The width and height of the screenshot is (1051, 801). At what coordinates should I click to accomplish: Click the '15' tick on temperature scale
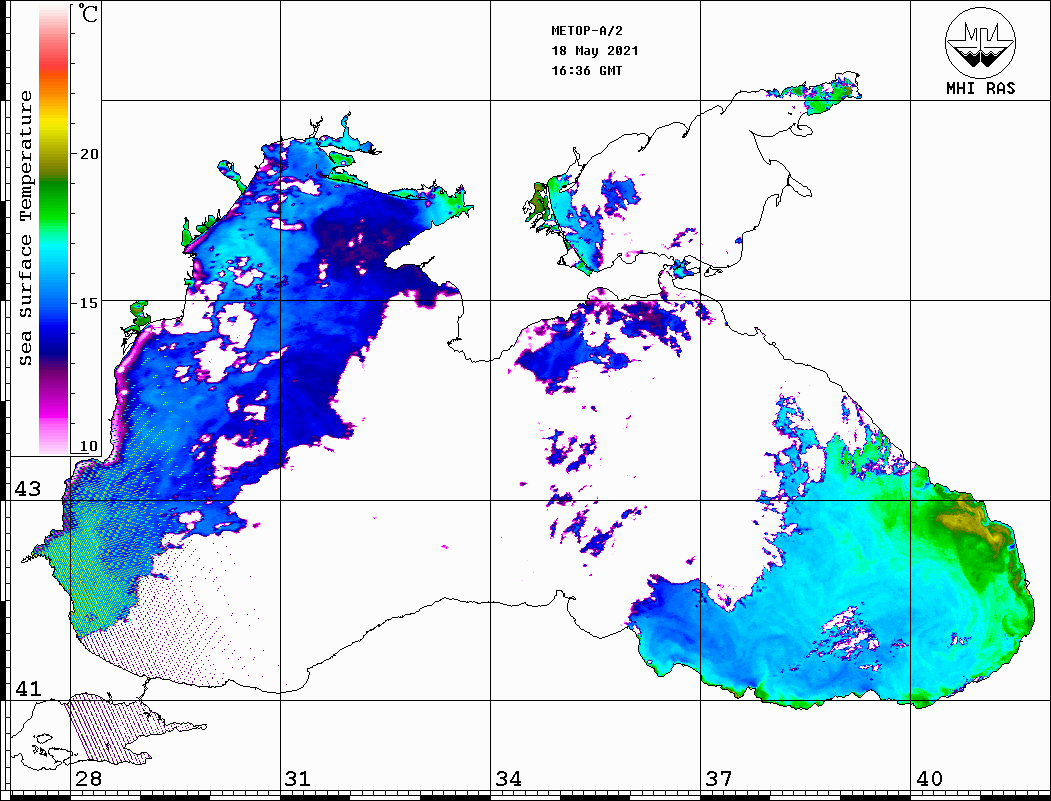pyautogui.click(x=89, y=303)
